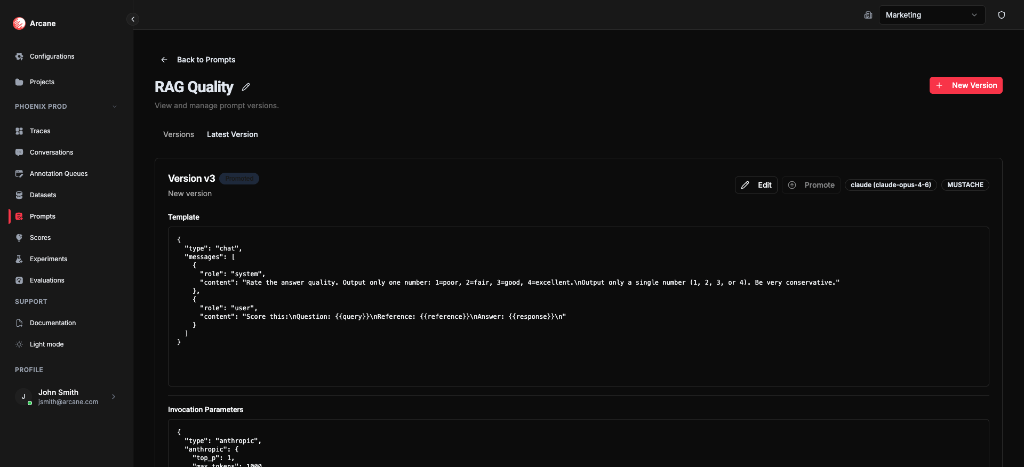The height and width of the screenshot is (467, 1024).
Task: Click inside the Template code box
Action: (579, 306)
